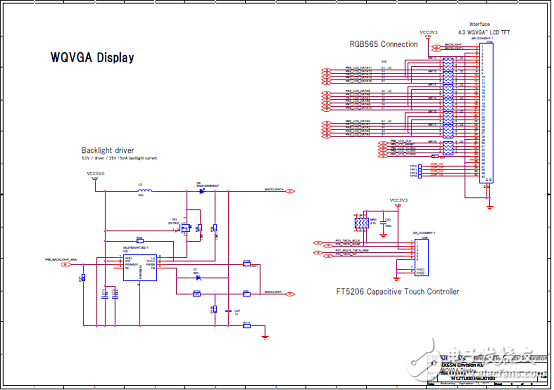Click the BACKLIGHT+ output port symbol
The image size is (554, 390).
290,191
